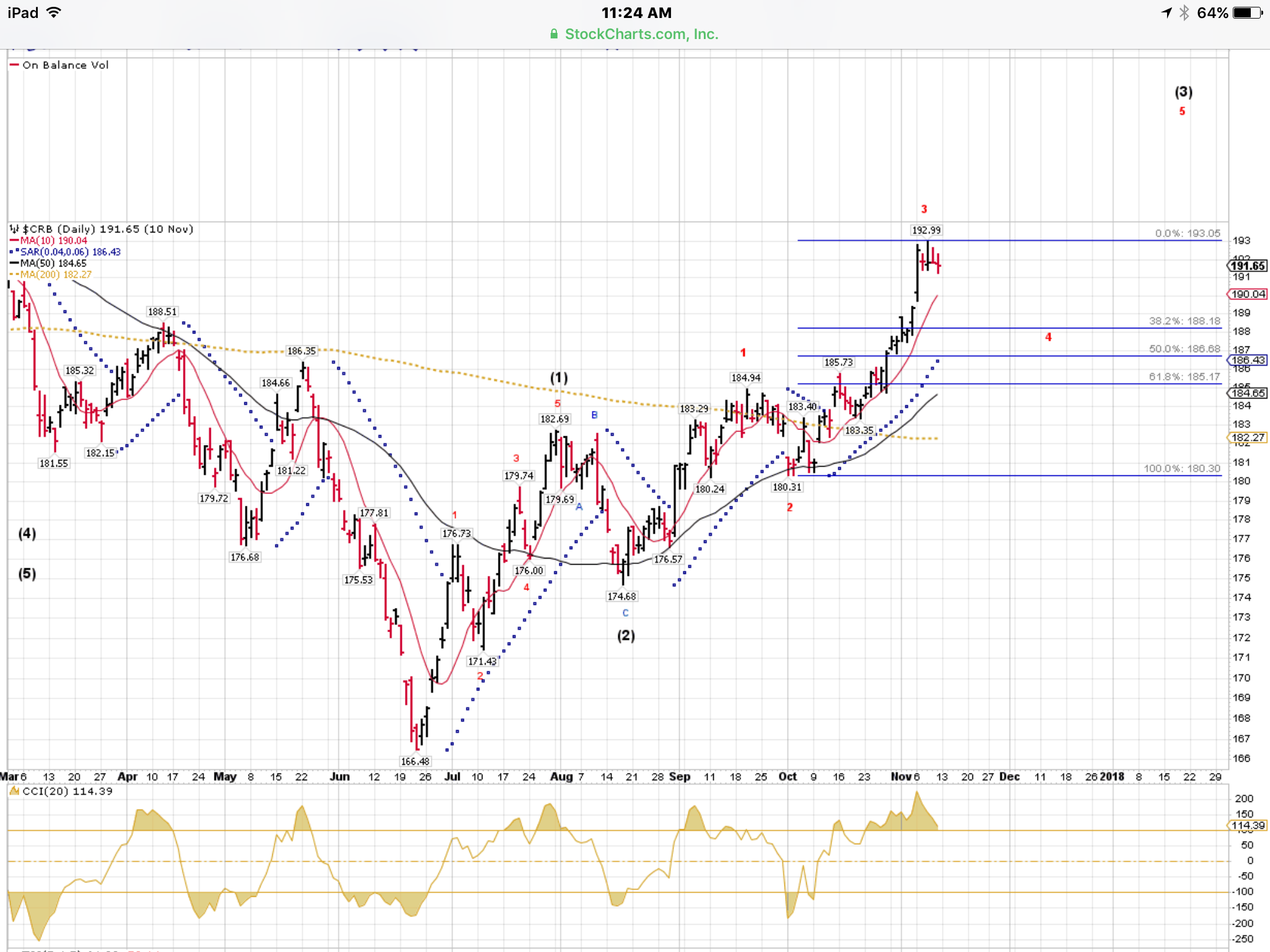
Task: Tap the Bluetooth icon in status bar
Action: (x=1184, y=12)
